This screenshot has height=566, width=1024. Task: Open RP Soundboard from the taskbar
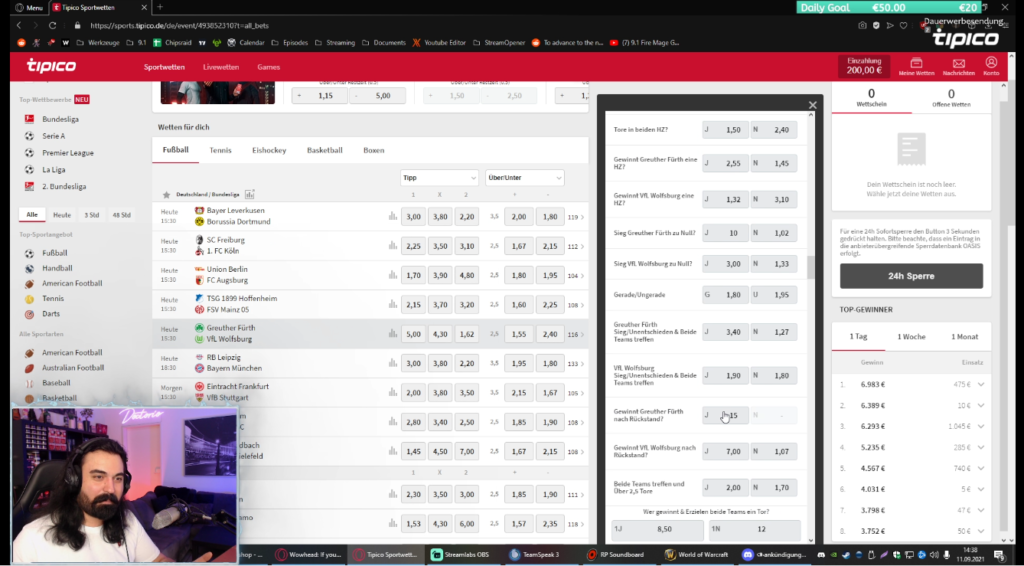615,554
